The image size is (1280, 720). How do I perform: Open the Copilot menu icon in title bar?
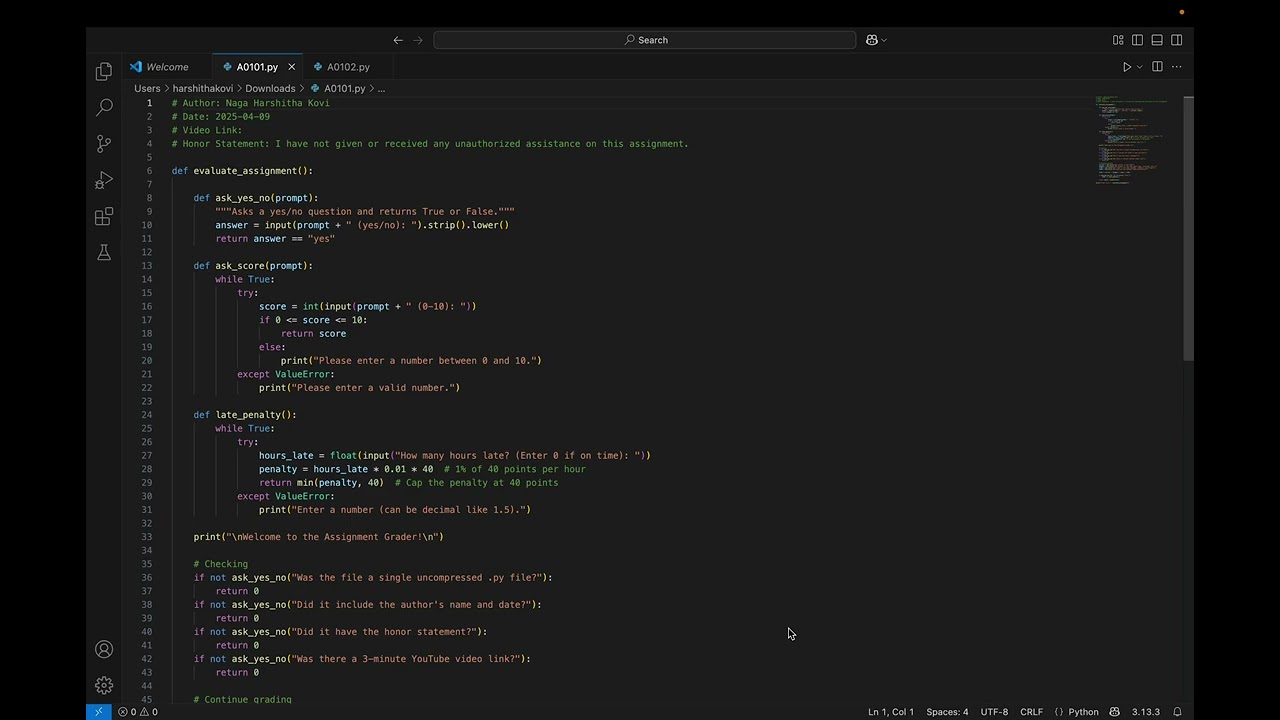click(x=872, y=40)
